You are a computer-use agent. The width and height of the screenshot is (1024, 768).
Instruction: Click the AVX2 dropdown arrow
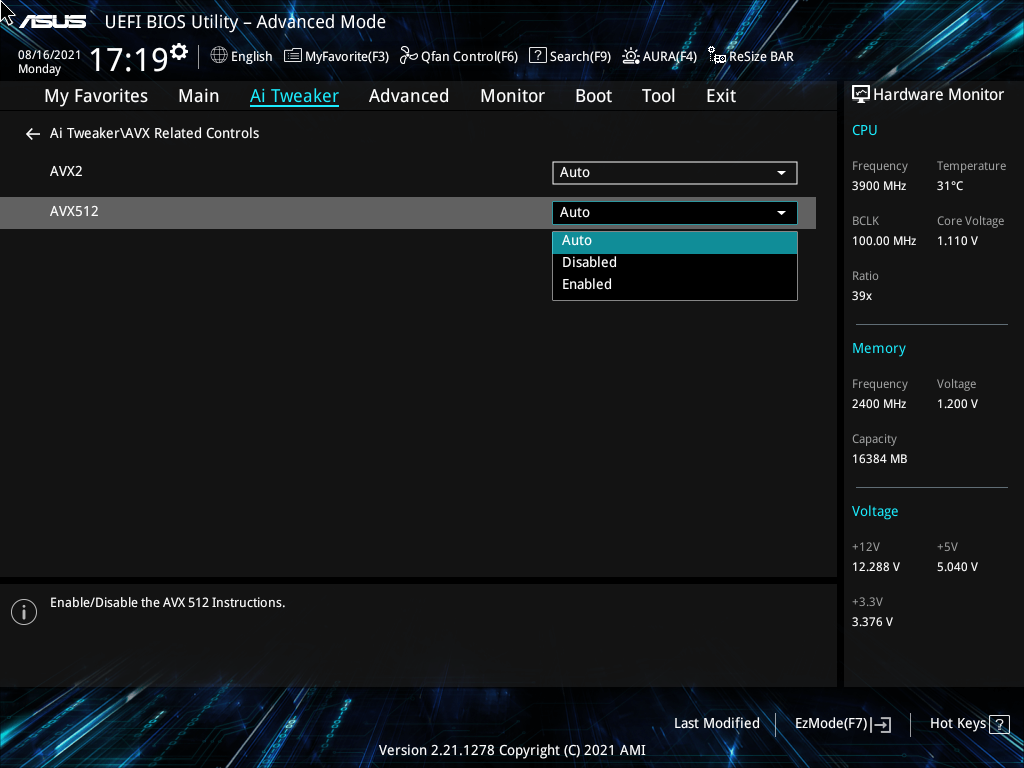click(x=781, y=173)
